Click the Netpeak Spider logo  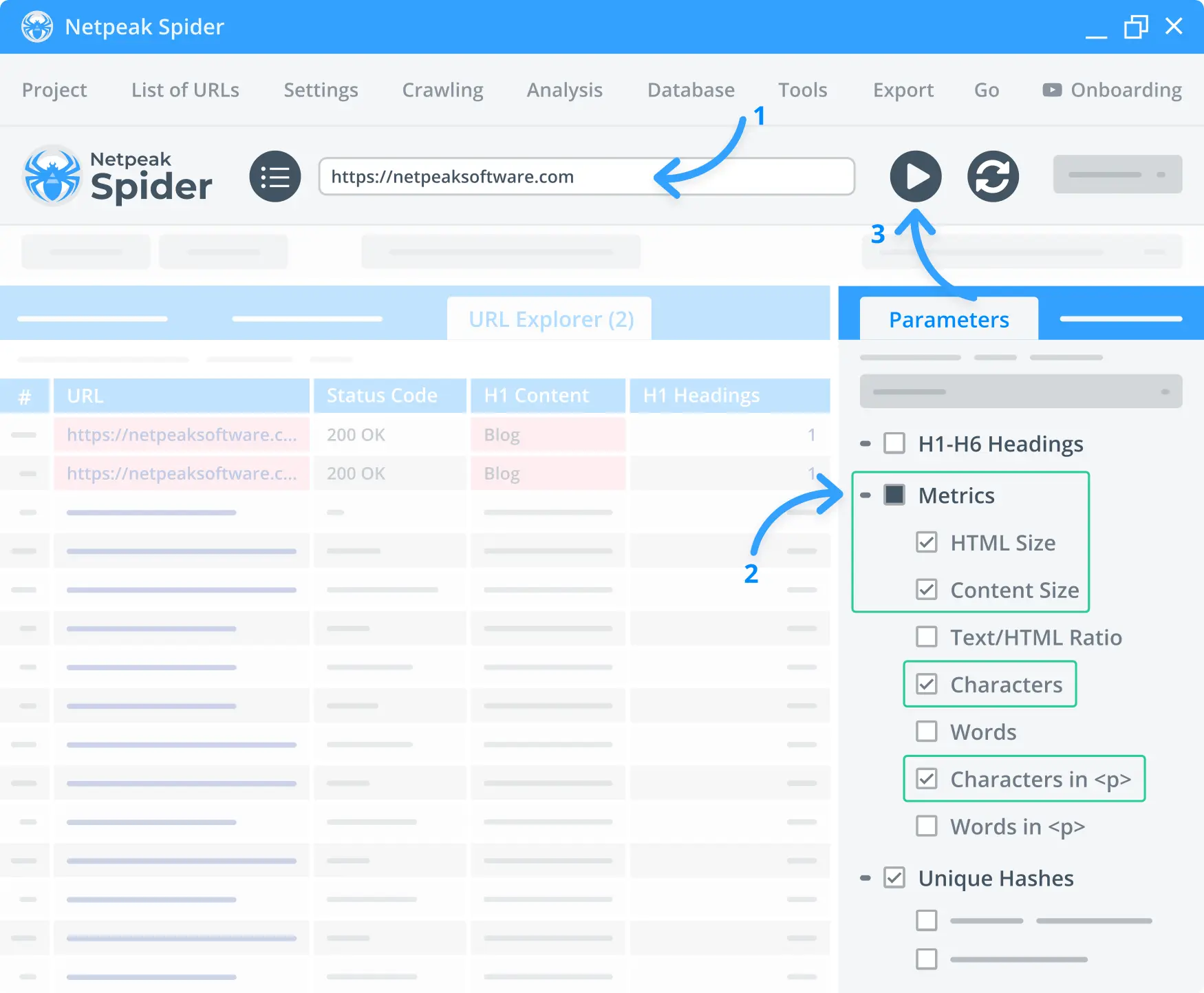[x=118, y=176]
